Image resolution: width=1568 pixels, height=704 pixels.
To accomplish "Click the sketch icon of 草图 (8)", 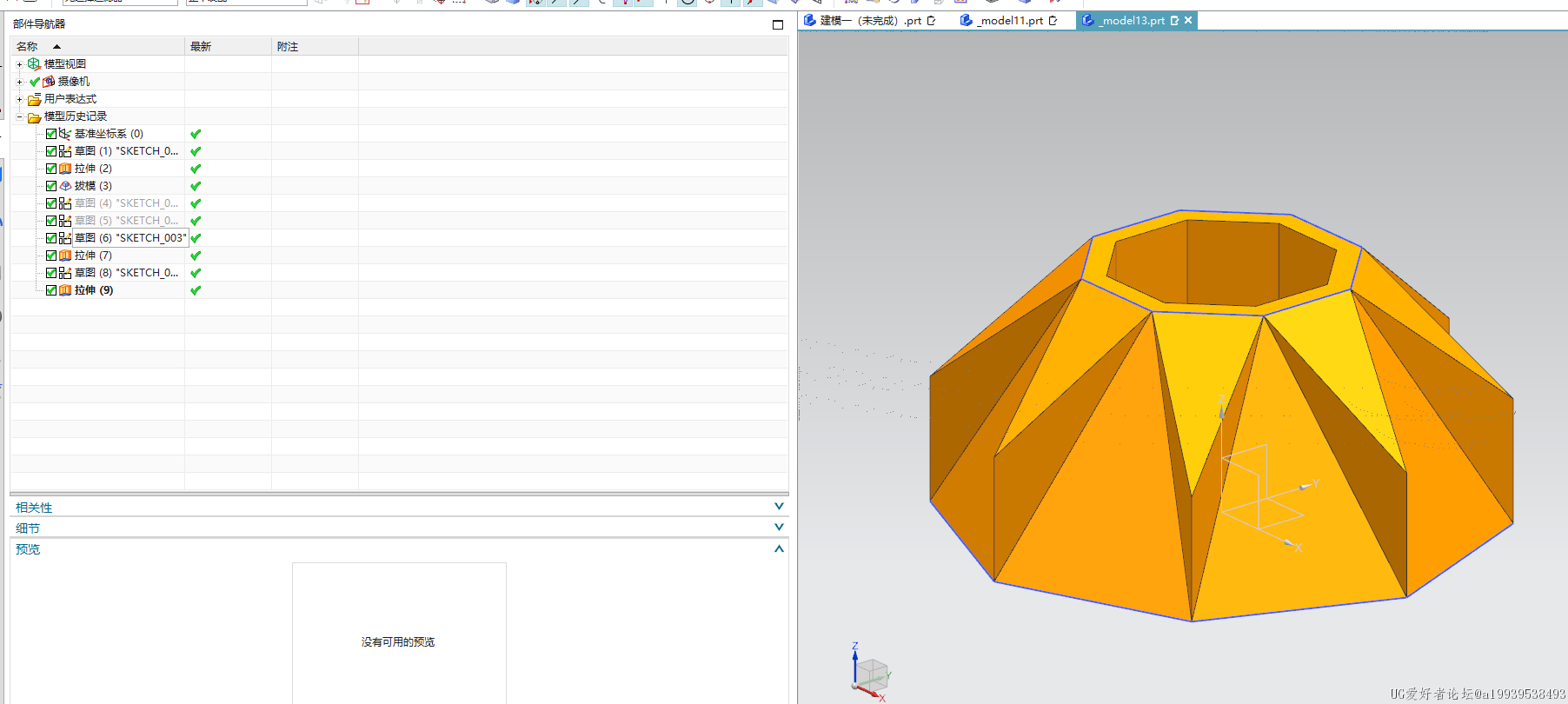I will pos(65,273).
